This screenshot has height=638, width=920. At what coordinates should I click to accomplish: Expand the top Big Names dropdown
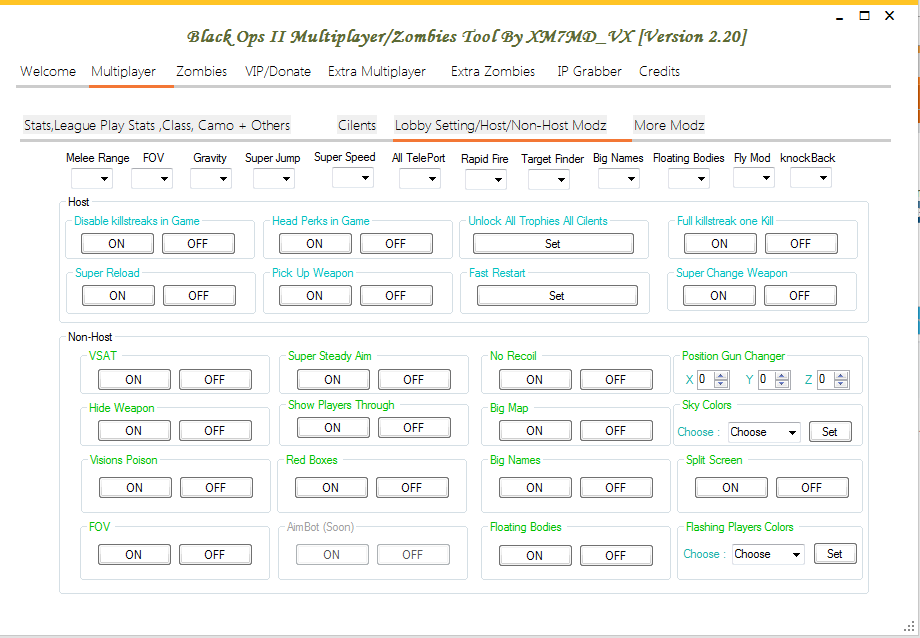(x=618, y=178)
